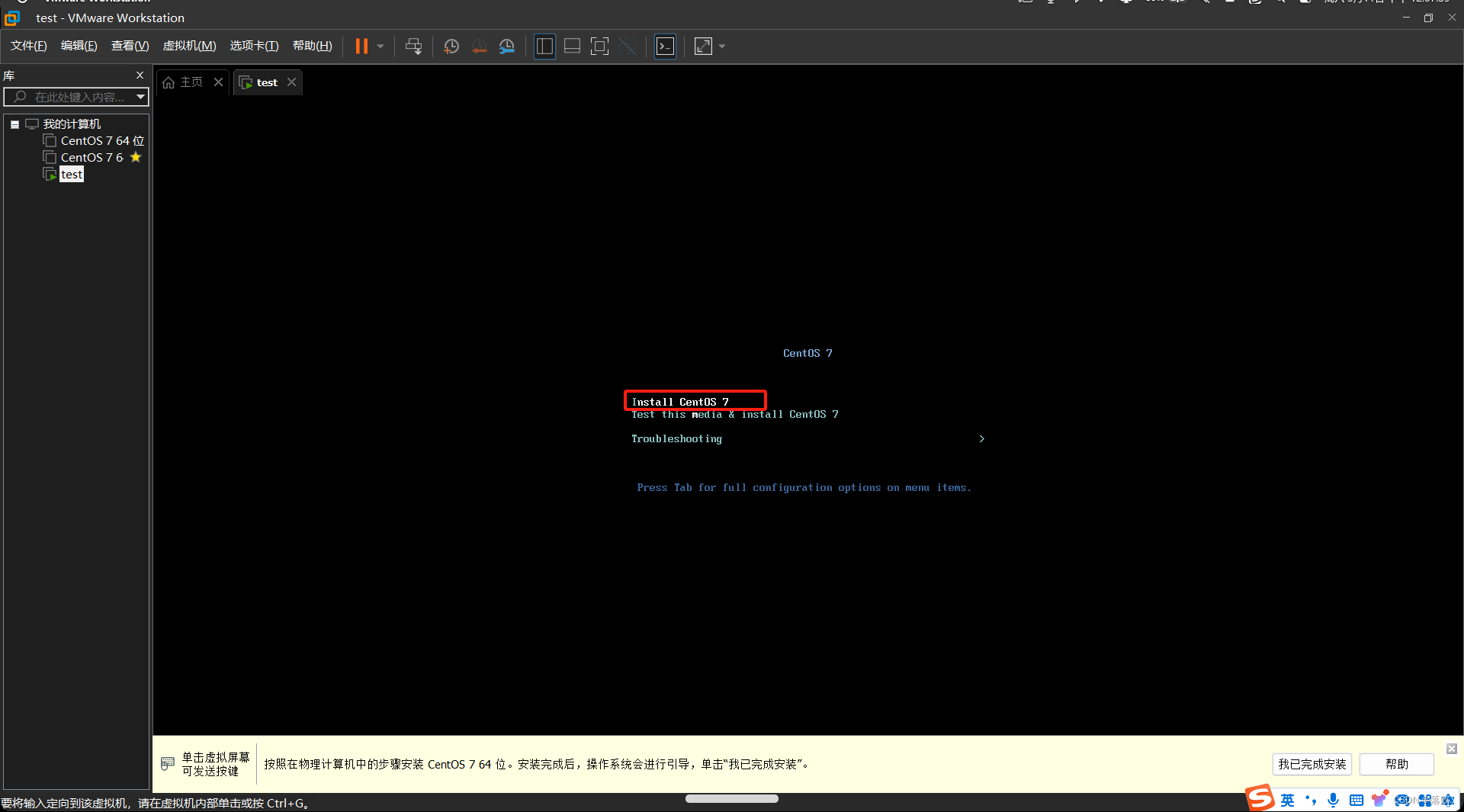Screen dimensions: 1464x812
Task: Open the 虚拟机(M) menu
Action: (190, 46)
